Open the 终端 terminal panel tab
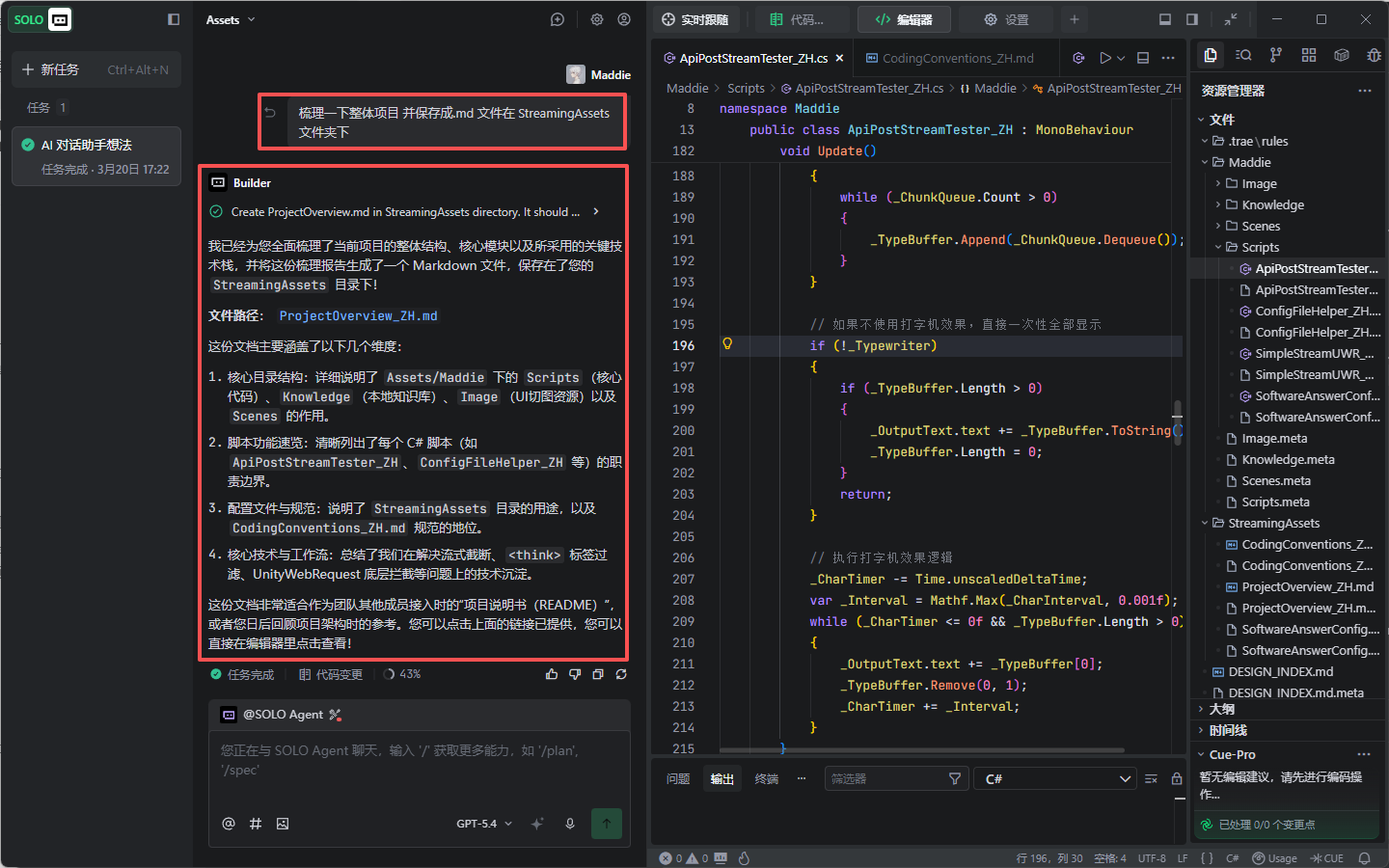 pyautogui.click(x=767, y=778)
